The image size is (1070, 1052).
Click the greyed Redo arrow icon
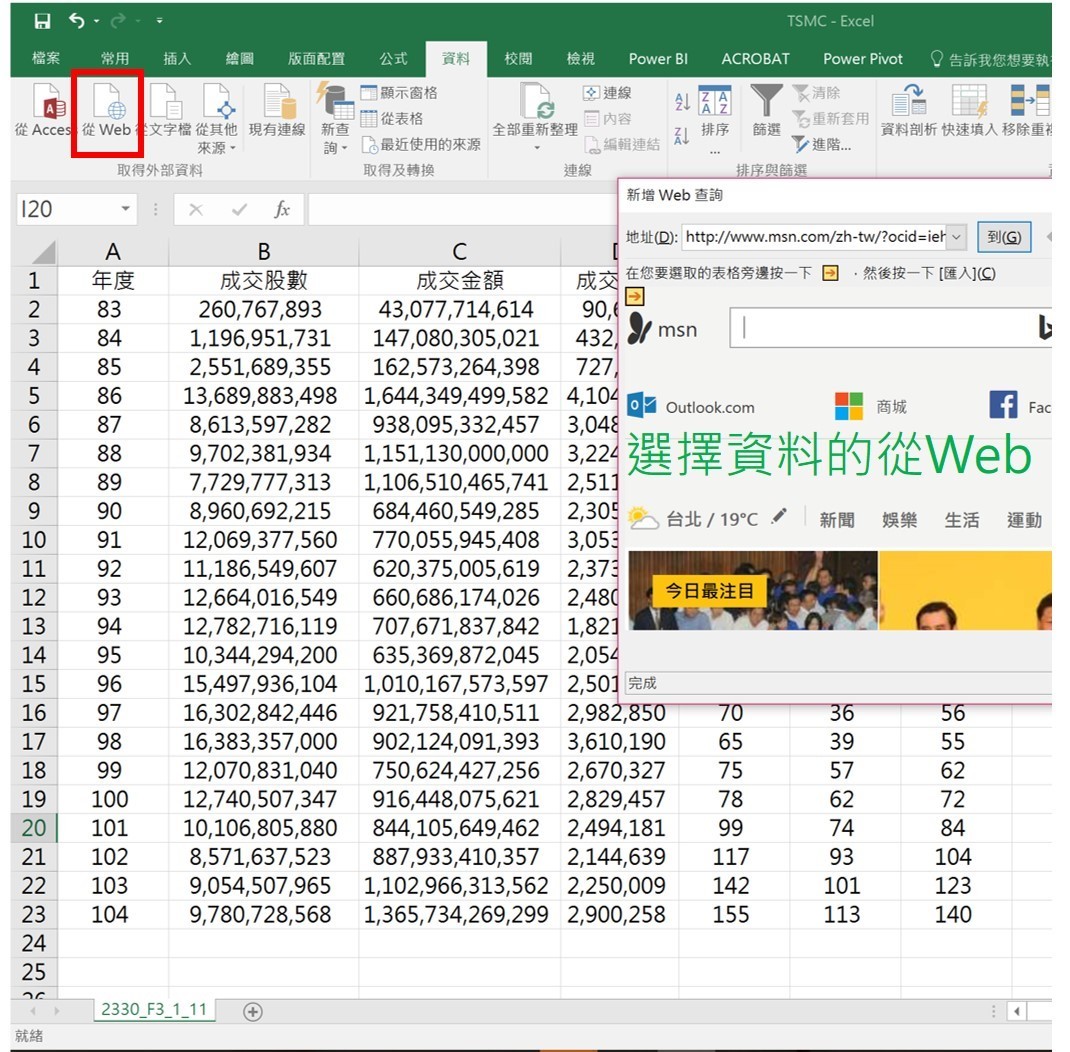pos(117,21)
